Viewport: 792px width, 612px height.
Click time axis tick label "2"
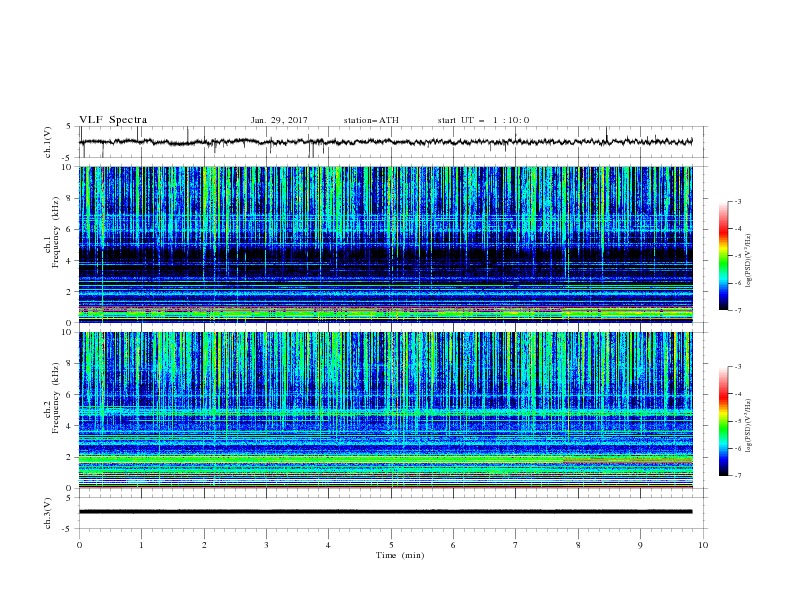coord(204,545)
